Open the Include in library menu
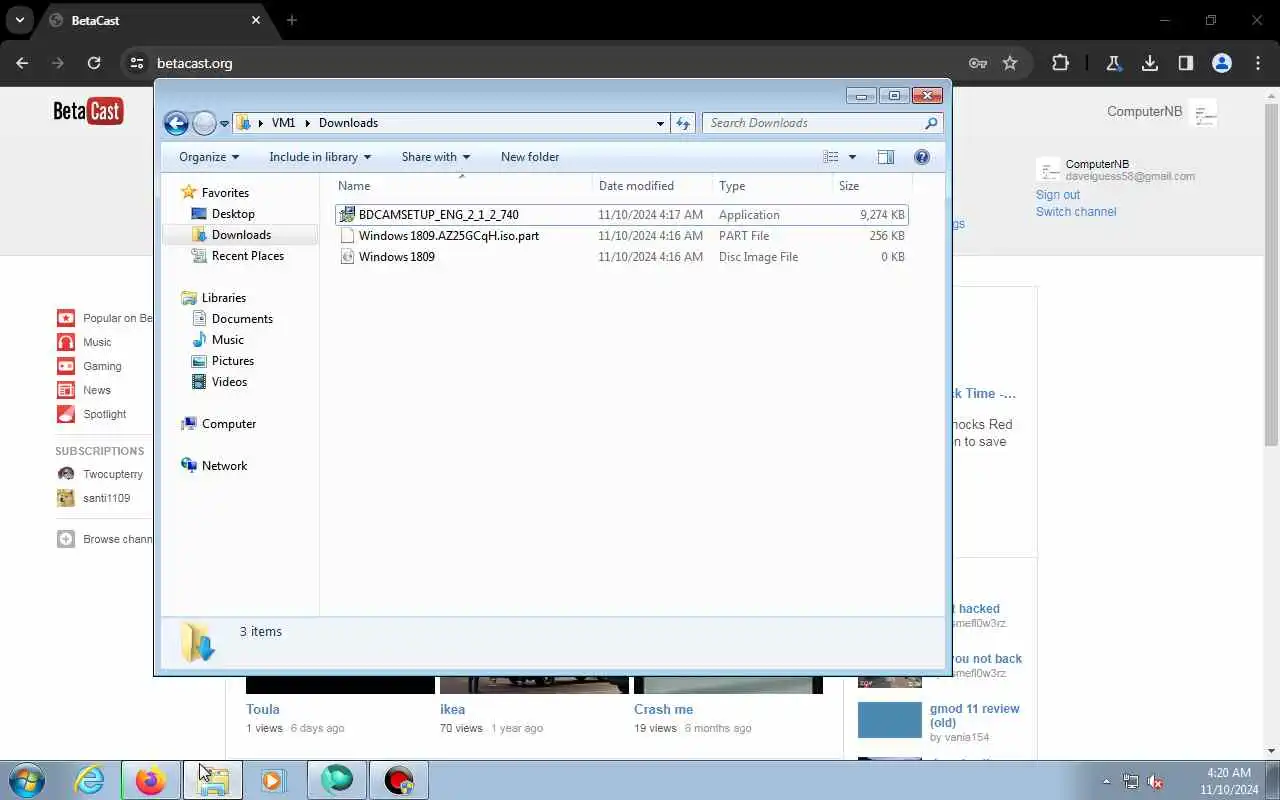The image size is (1280, 800). 320,157
